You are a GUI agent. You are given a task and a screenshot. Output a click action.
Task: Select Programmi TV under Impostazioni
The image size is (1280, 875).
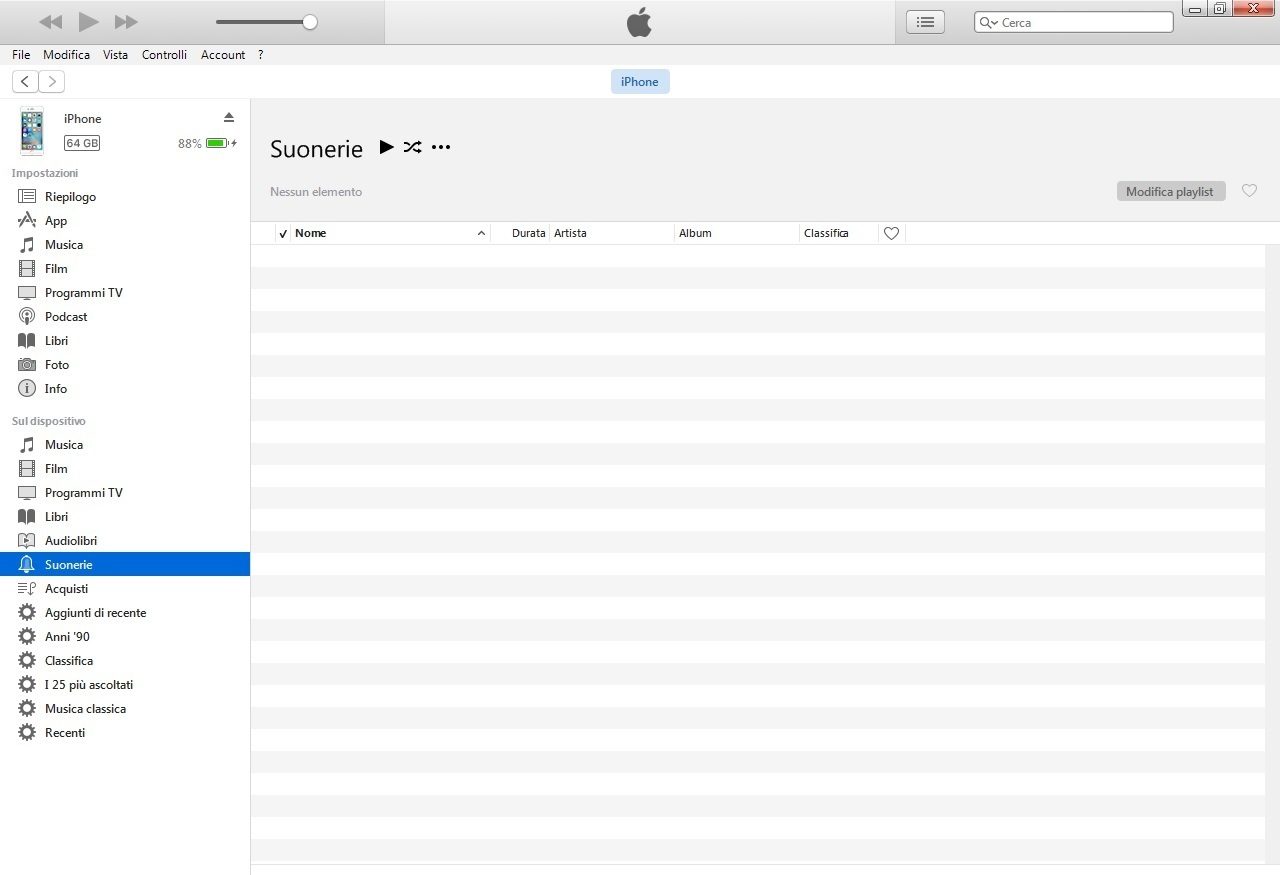click(125, 293)
